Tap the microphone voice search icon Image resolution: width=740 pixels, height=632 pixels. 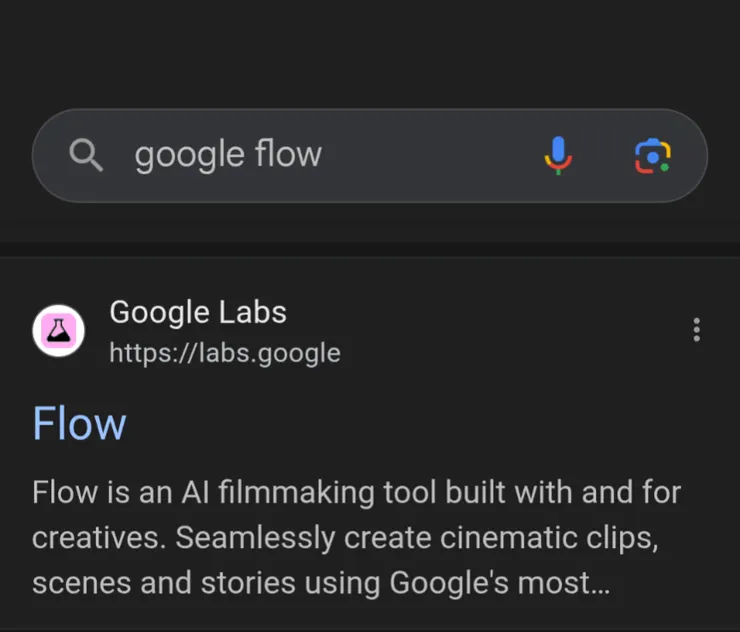click(558, 155)
